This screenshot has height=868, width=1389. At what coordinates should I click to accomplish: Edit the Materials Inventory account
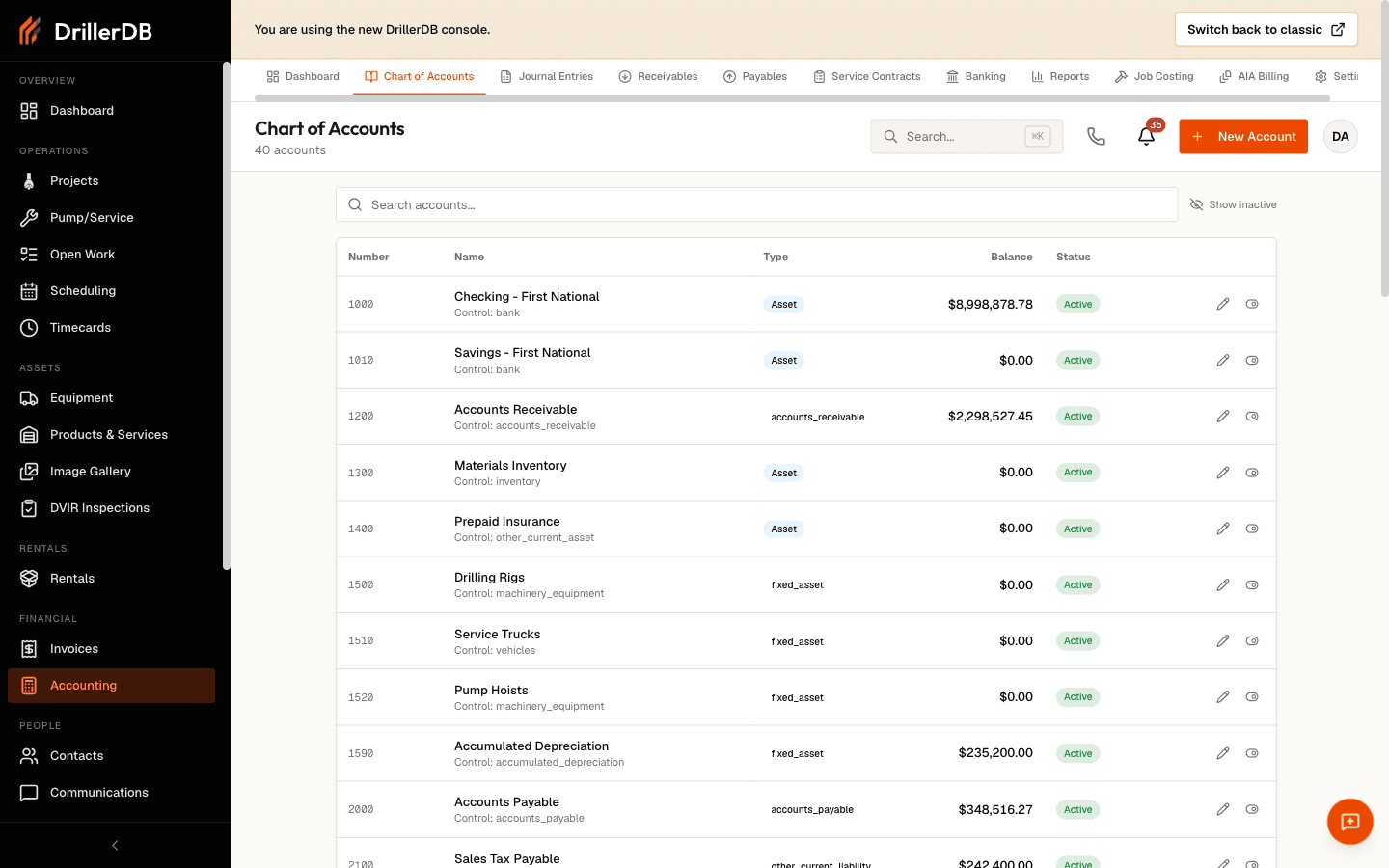(1223, 473)
